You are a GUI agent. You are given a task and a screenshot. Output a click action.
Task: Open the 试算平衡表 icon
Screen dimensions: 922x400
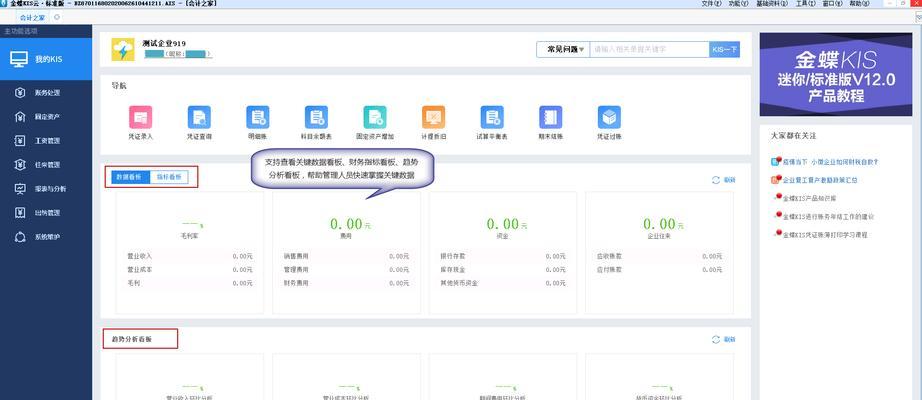pos(492,118)
